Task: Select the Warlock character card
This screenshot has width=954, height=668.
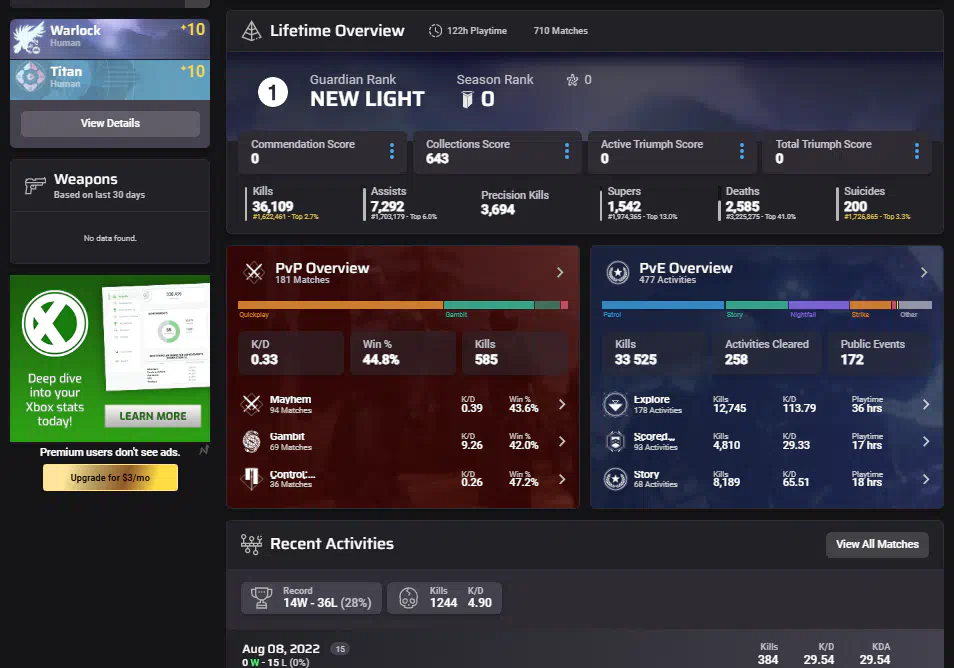Action: pyautogui.click(x=109, y=38)
